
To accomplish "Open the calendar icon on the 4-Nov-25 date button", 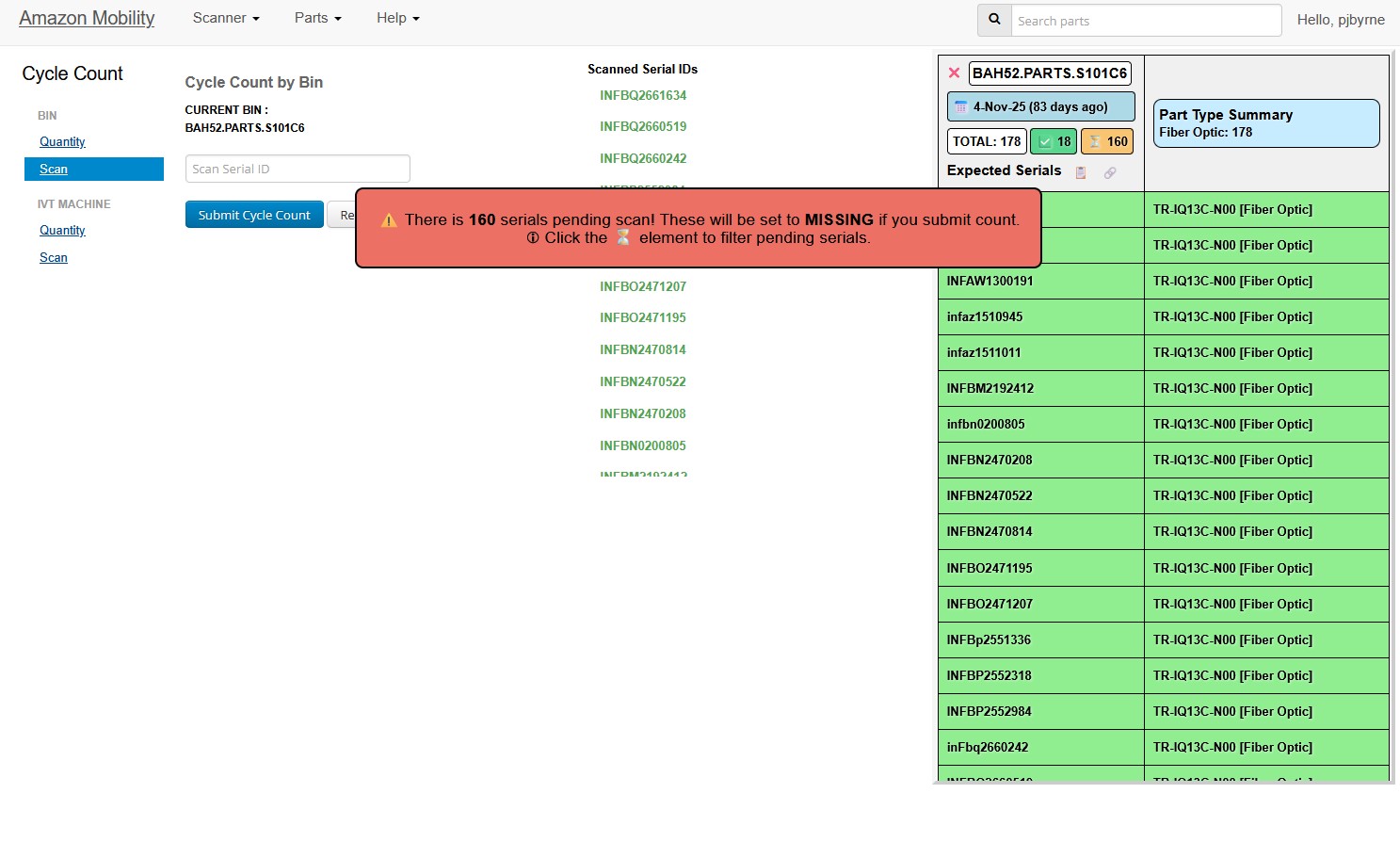I will (x=961, y=106).
